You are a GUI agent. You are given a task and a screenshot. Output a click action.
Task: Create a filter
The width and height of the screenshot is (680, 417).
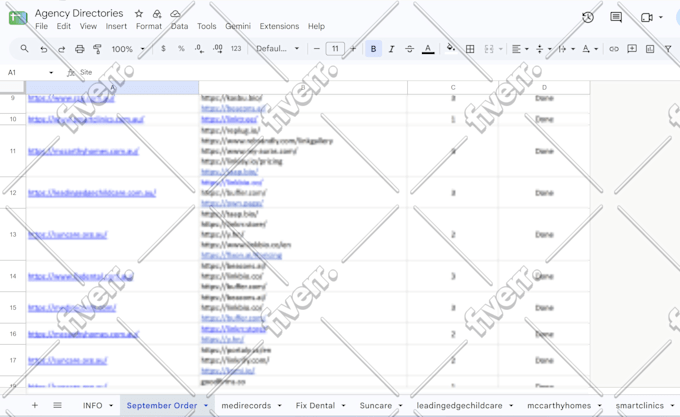coord(668,49)
